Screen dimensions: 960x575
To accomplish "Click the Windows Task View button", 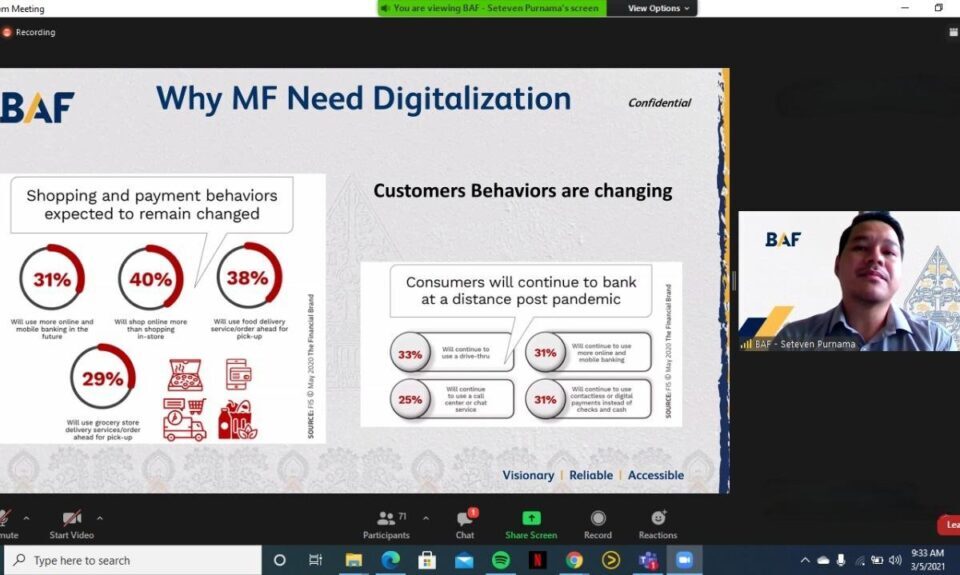I will coord(316,560).
